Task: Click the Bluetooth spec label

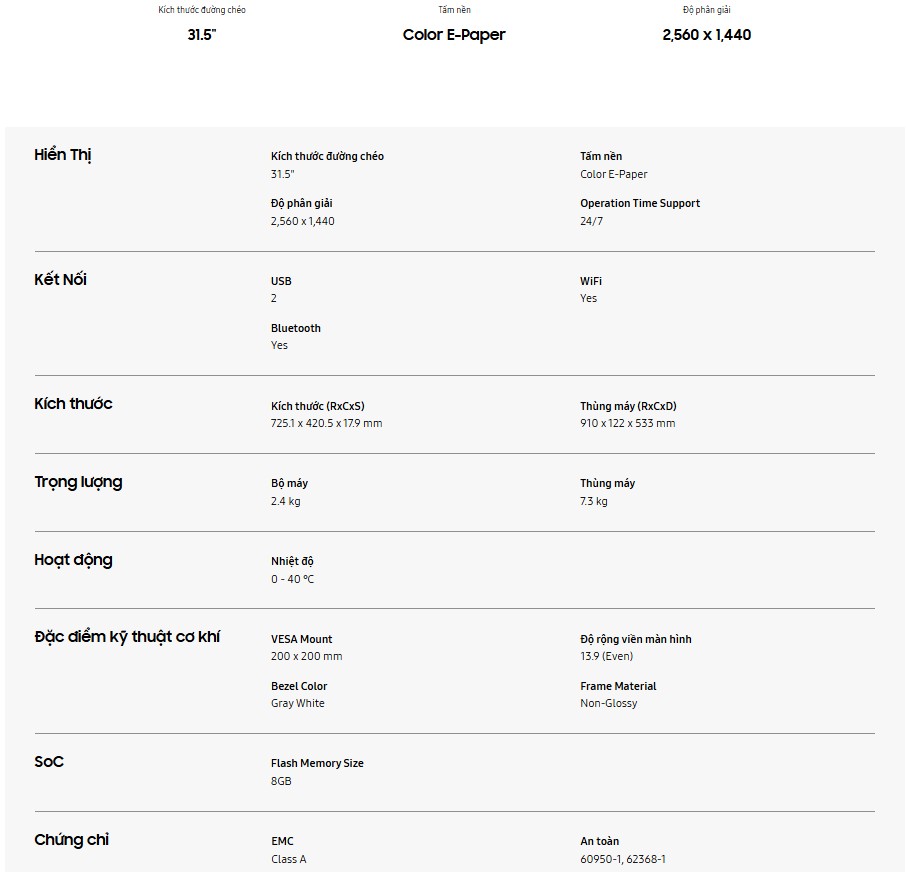Action: [295, 328]
